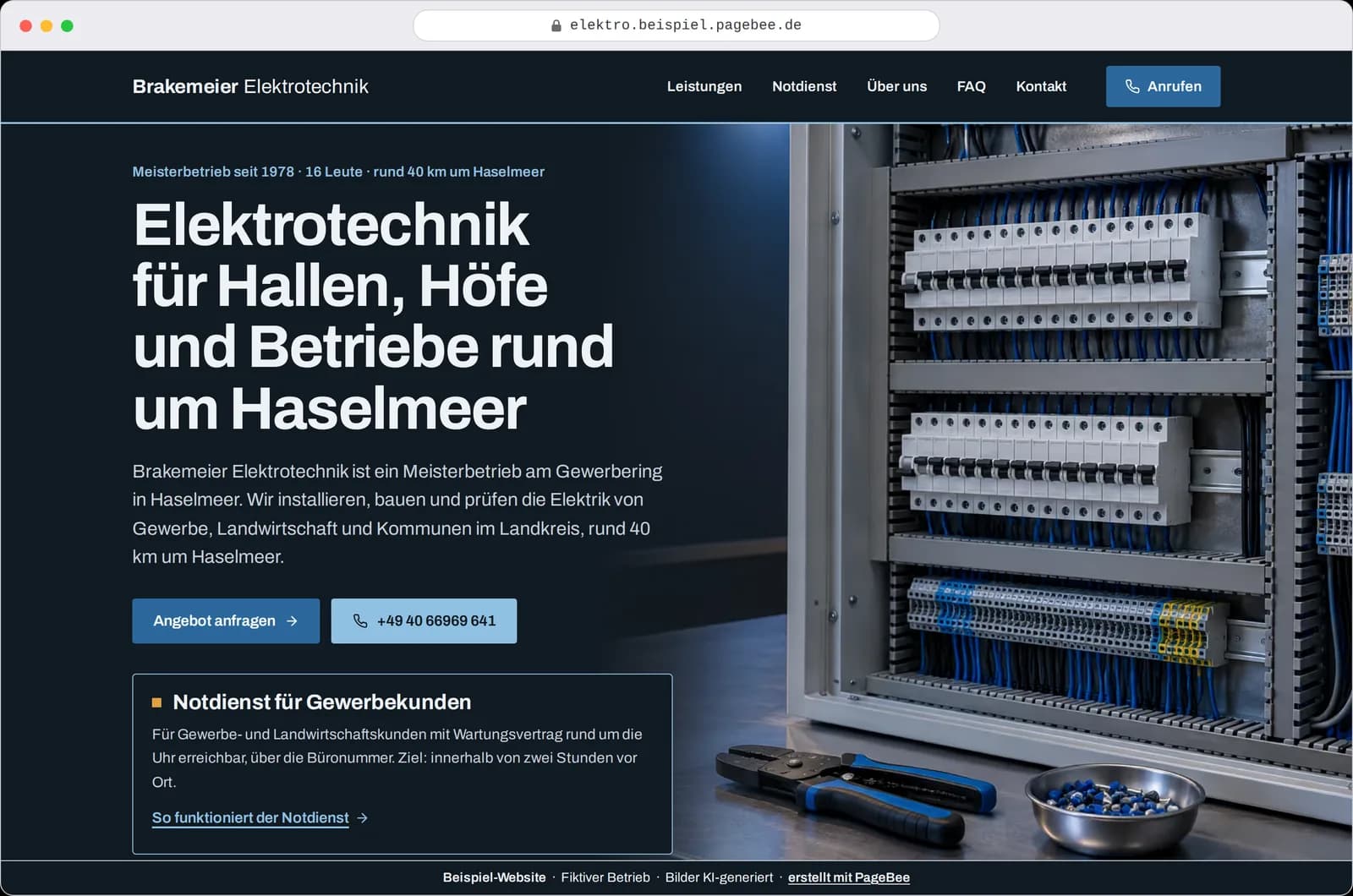Screen dimensions: 1353x896
Task: Click the yellow minimize window button
Action: (47, 26)
